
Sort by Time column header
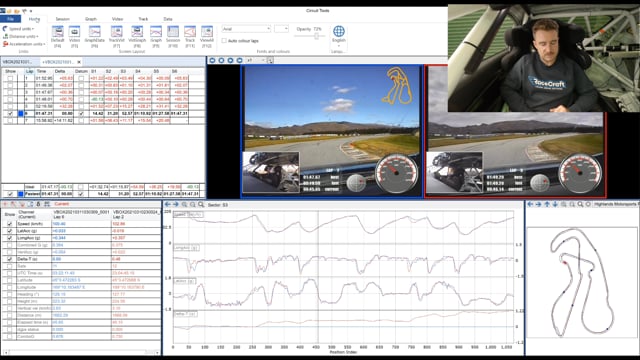click(x=42, y=71)
